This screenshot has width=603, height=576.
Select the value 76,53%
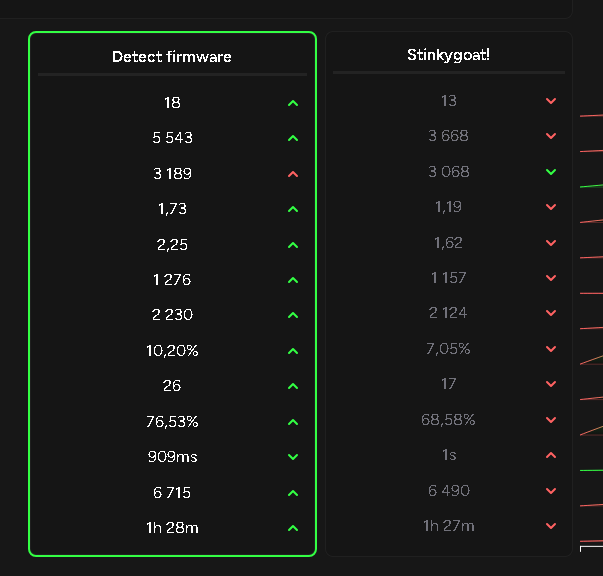coord(172,422)
